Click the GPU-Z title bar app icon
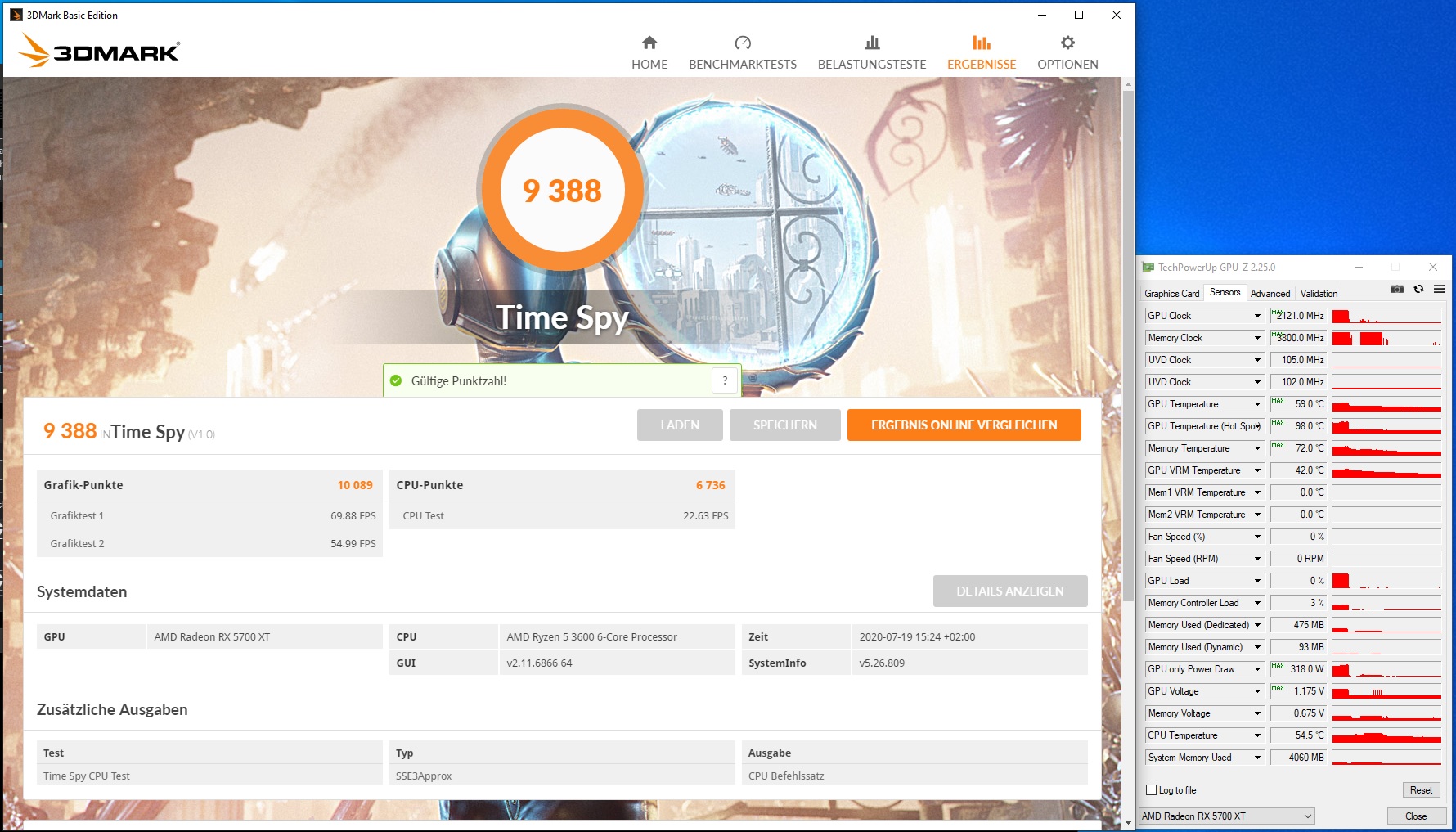The width and height of the screenshot is (1456, 832). (x=1148, y=267)
